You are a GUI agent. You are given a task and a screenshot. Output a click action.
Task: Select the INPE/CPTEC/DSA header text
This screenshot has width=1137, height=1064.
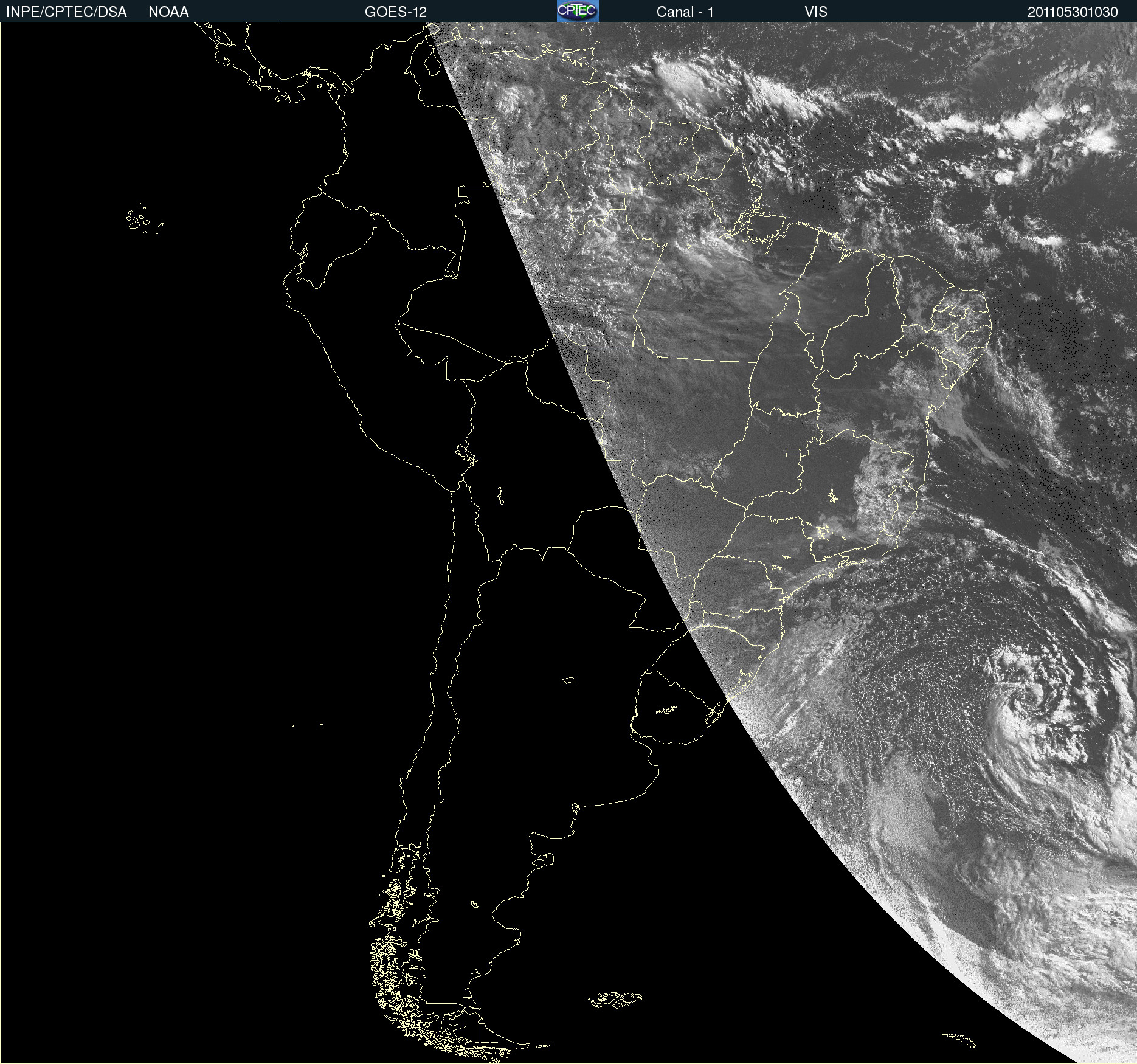click(66, 12)
